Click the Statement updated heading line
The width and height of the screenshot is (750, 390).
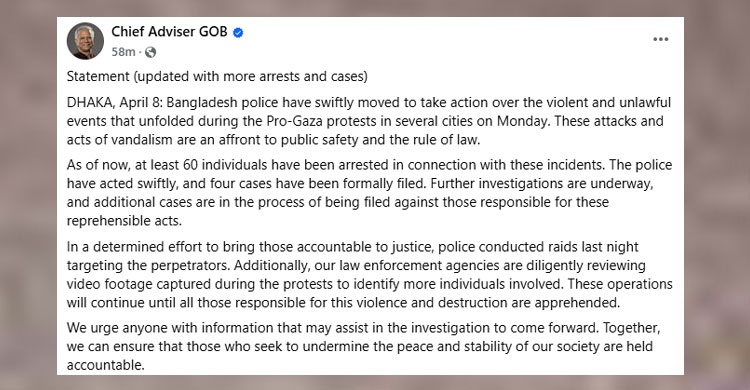pos(217,77)
